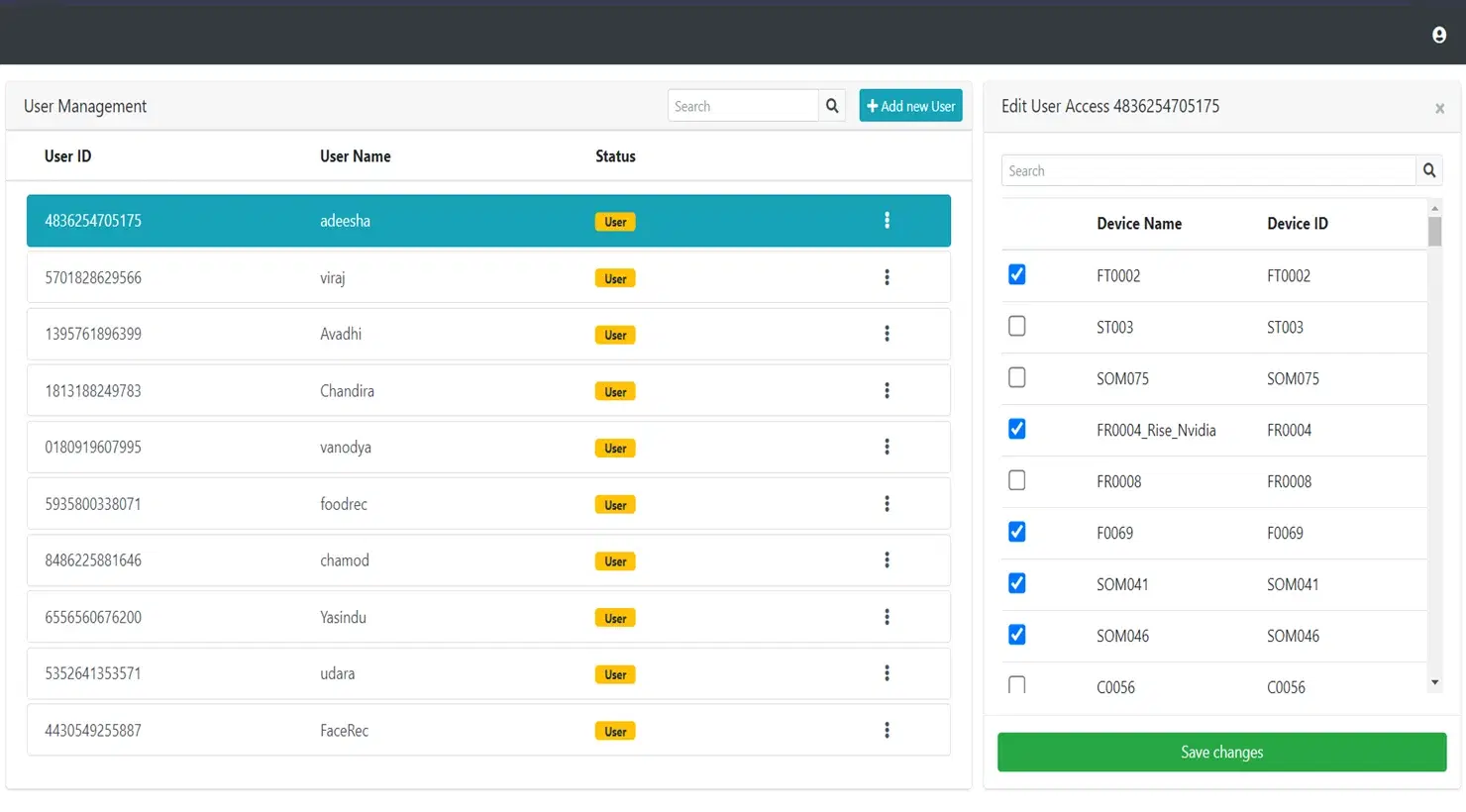Viewport: 1466px width, 812px height.
Task: Click the Add new User button
Action: point(910,106)
